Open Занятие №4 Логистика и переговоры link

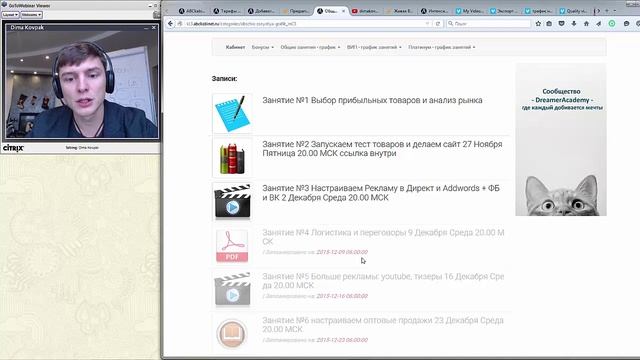pyautogui.click(x=383, y=237)
